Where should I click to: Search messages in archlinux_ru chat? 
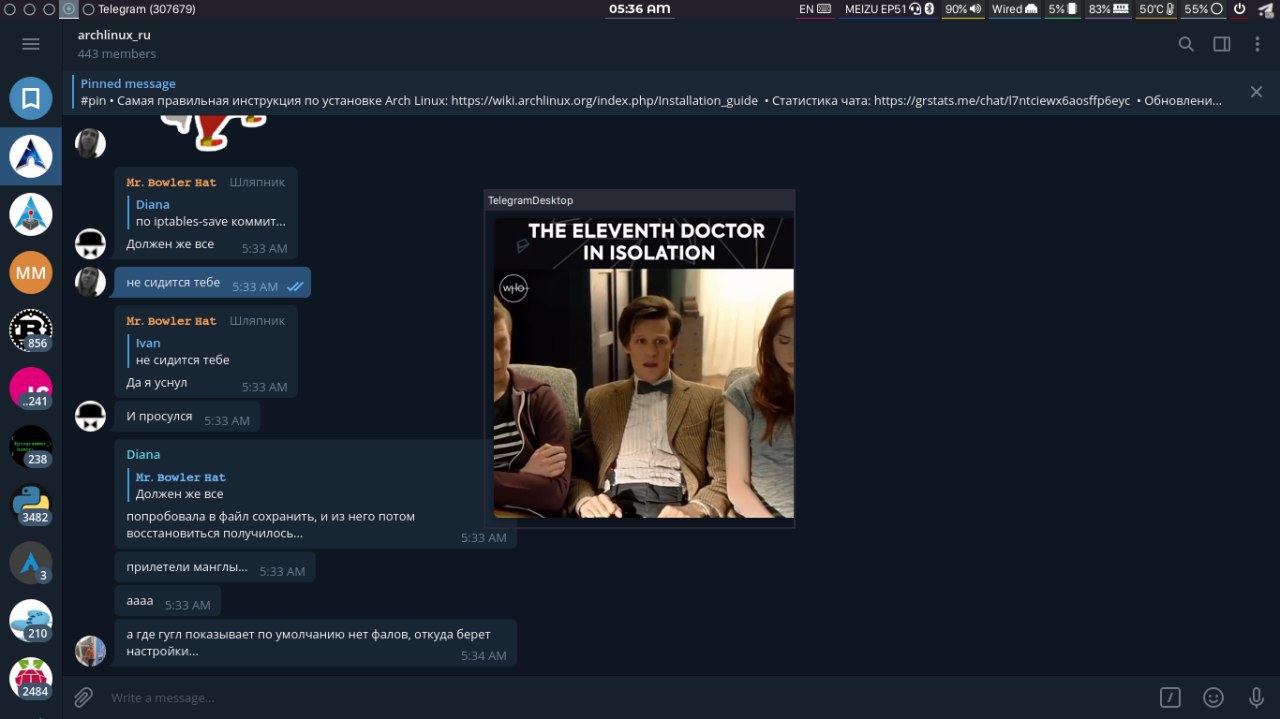(1186, 44)
